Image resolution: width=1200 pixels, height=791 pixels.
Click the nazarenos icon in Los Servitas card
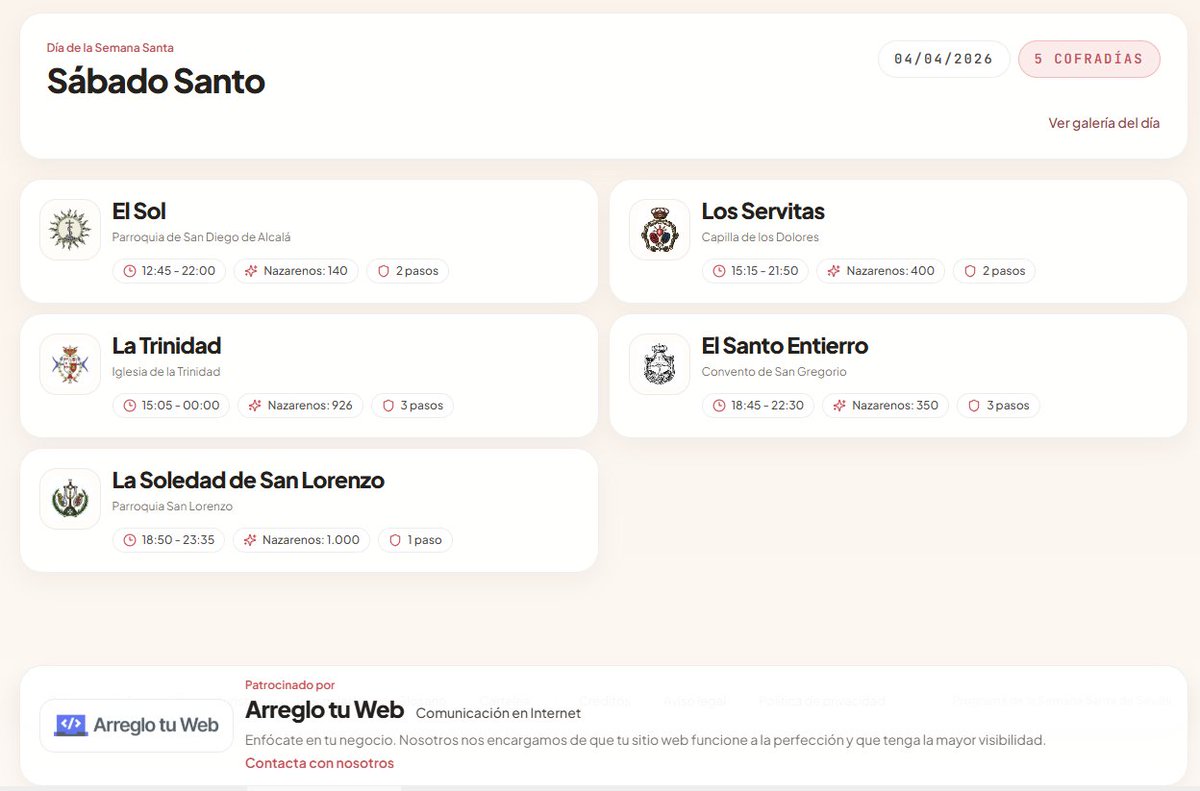coord(834,271)
